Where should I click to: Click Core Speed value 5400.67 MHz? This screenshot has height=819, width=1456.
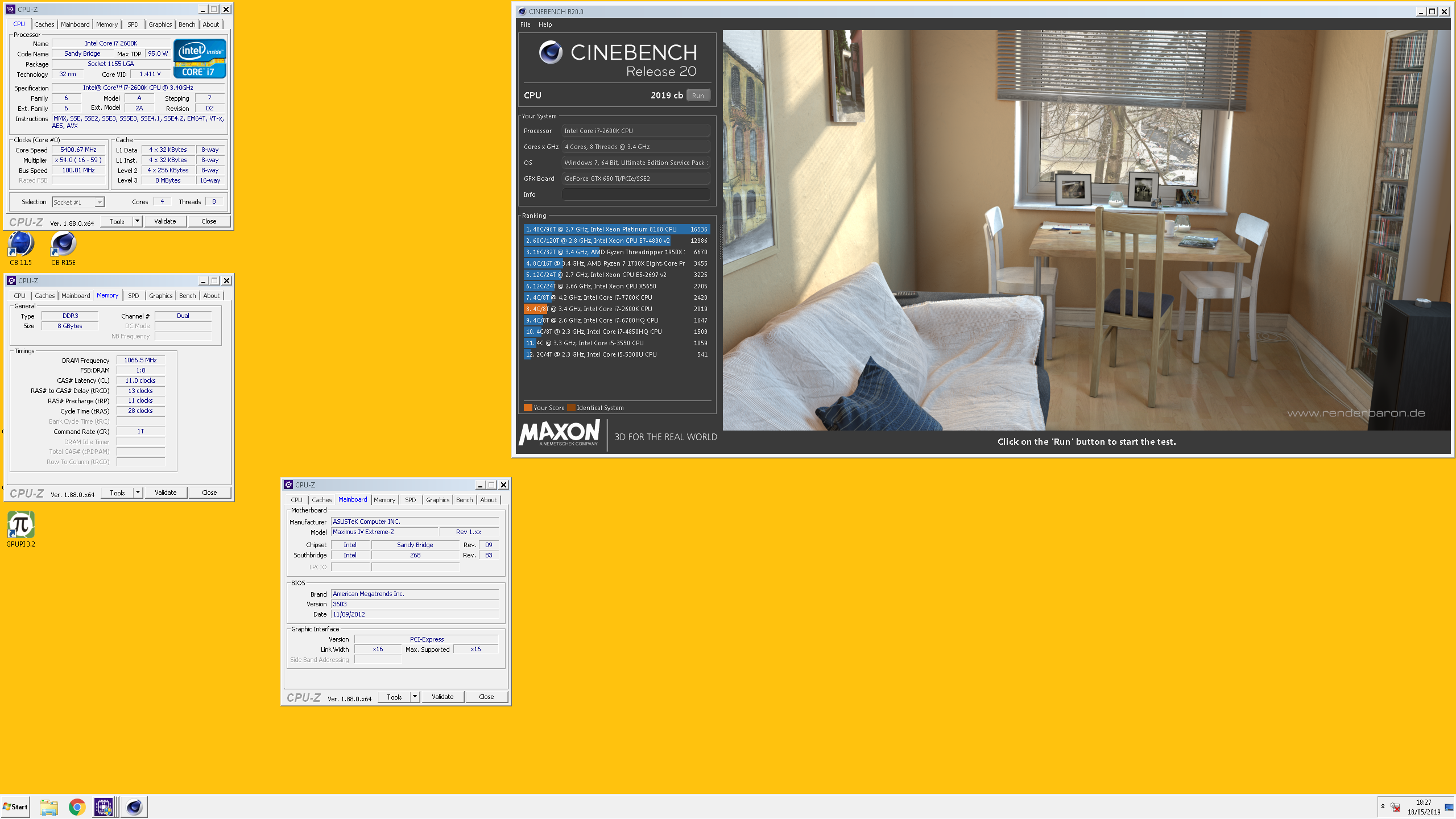click(x=78, y=150)
